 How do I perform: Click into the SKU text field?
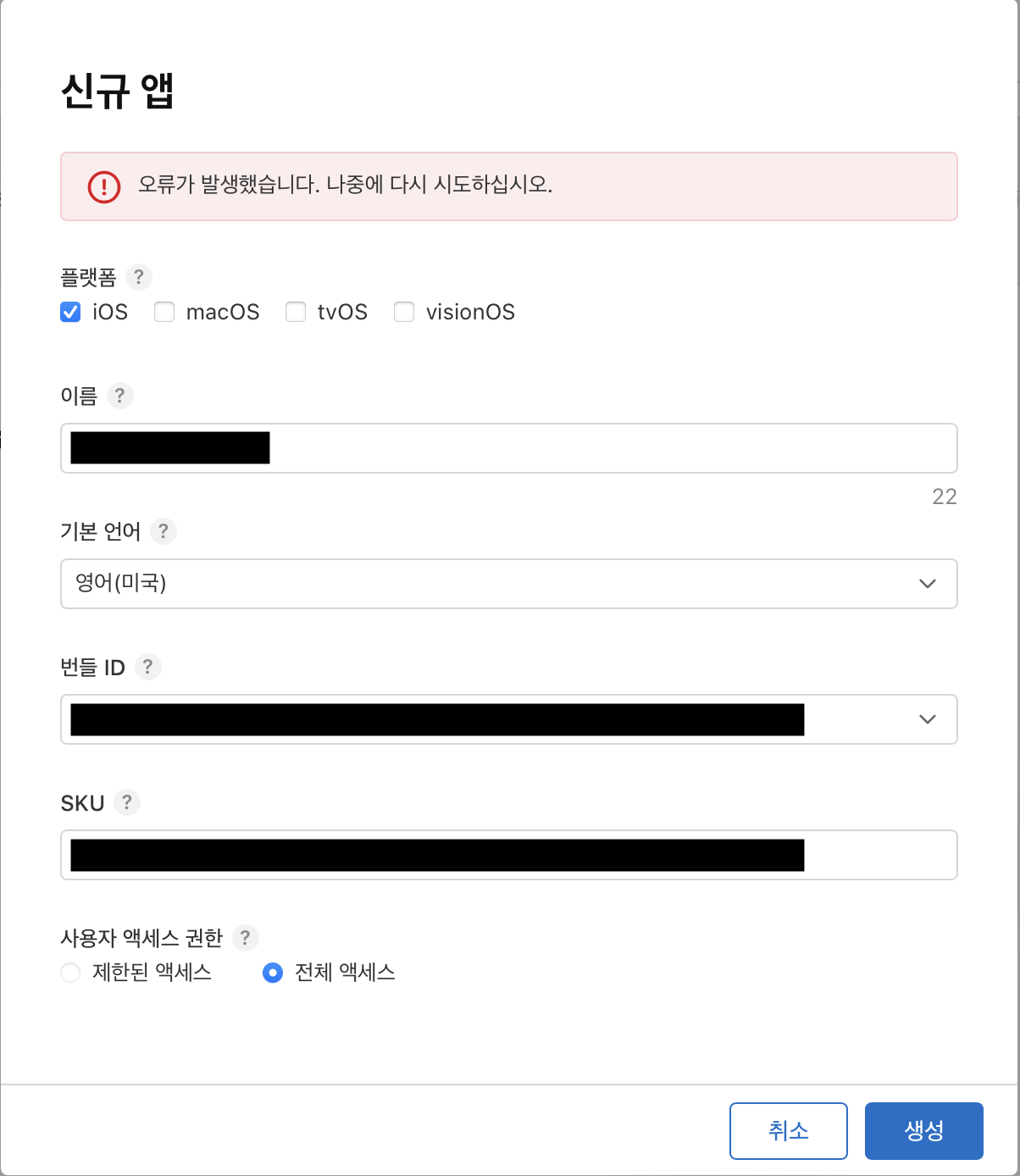coord(879,855)
